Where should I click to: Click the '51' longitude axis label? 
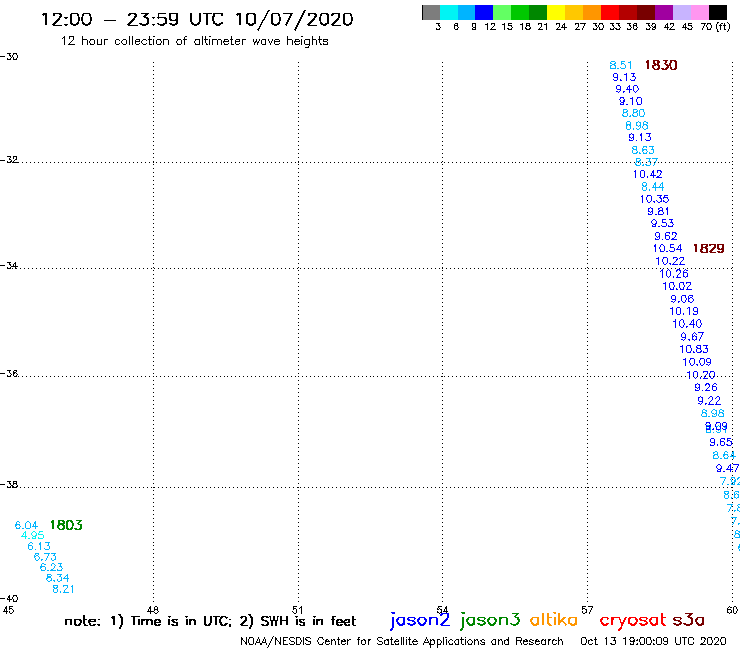click(x=297, y=610)
